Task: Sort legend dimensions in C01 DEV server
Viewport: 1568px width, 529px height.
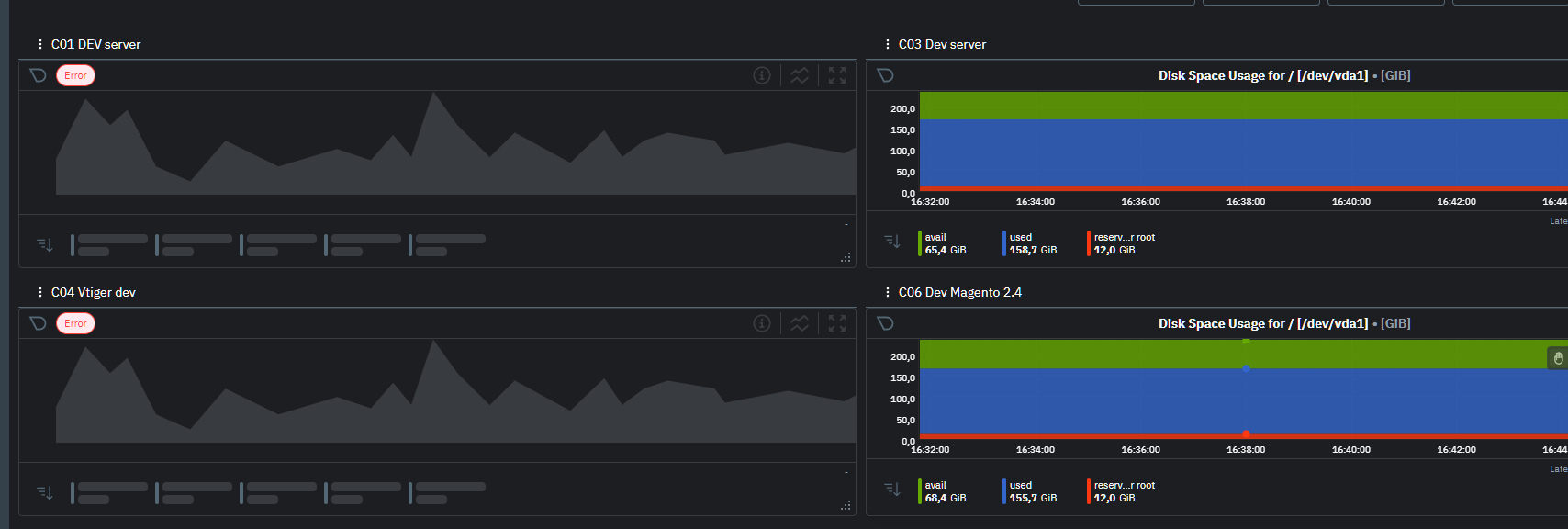Action: [45, 244]
